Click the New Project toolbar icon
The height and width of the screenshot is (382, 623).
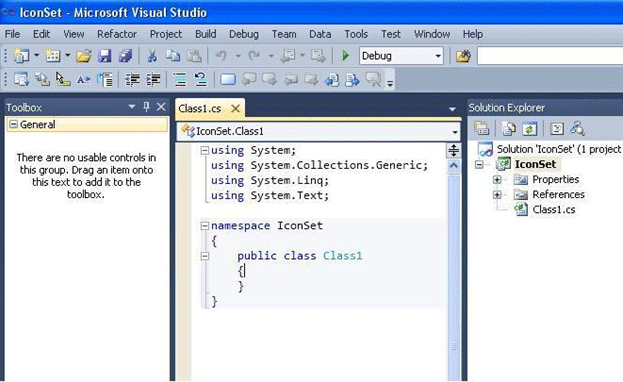coord(21,56)
